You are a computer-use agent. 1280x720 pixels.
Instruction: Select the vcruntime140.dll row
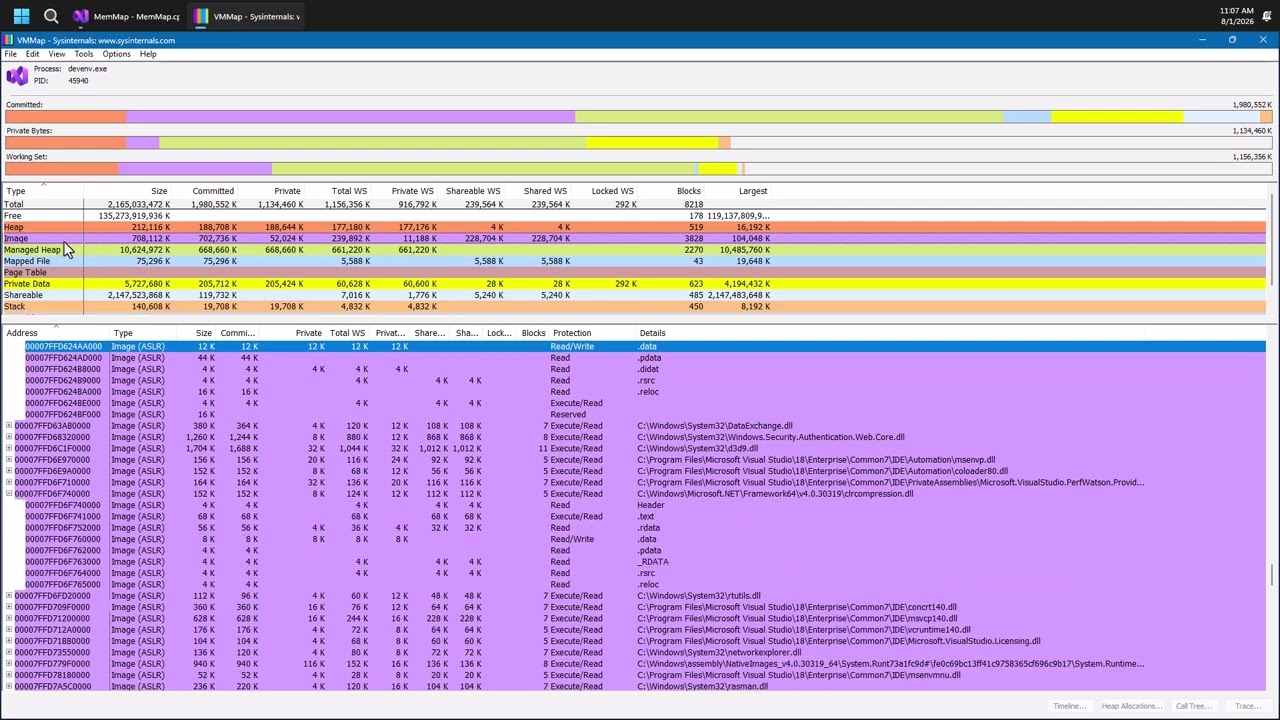tap(635, 630)
